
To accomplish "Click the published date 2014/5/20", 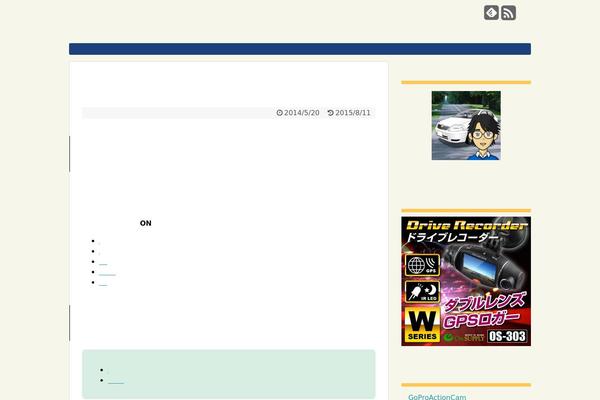I will click(298, 113).
